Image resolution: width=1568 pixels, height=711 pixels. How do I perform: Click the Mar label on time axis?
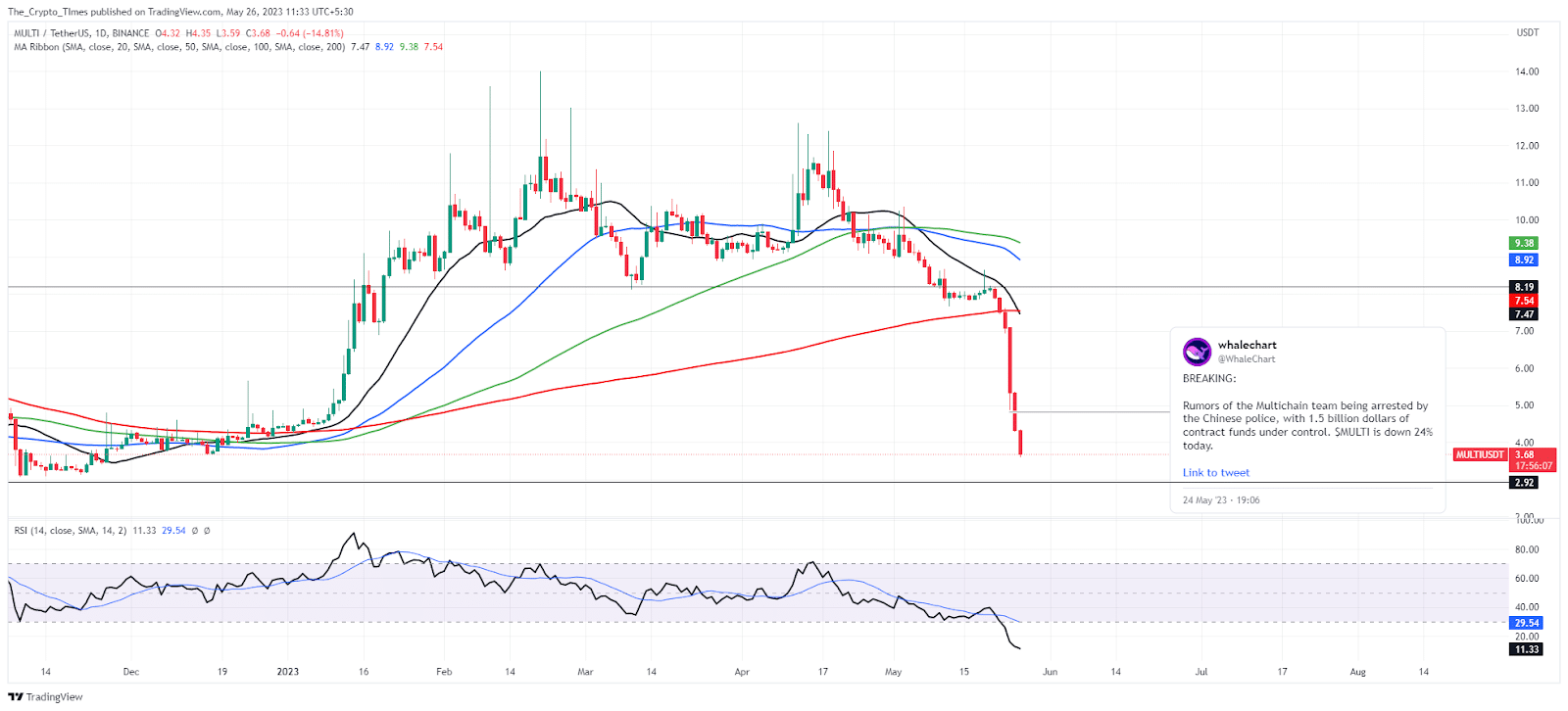585,672
